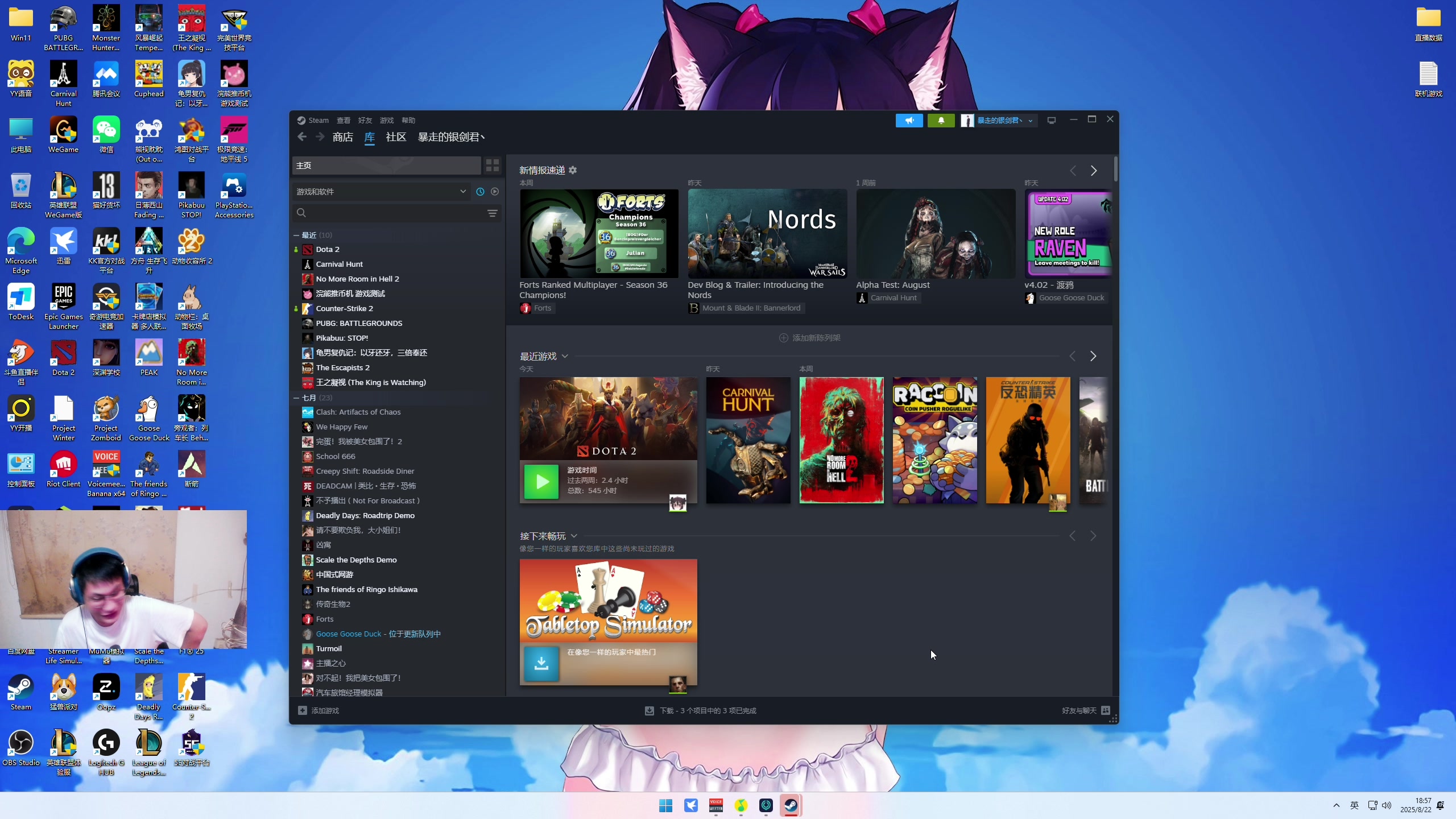Open the Dota 2 desktop shortcut

click(x=63, y=358)
